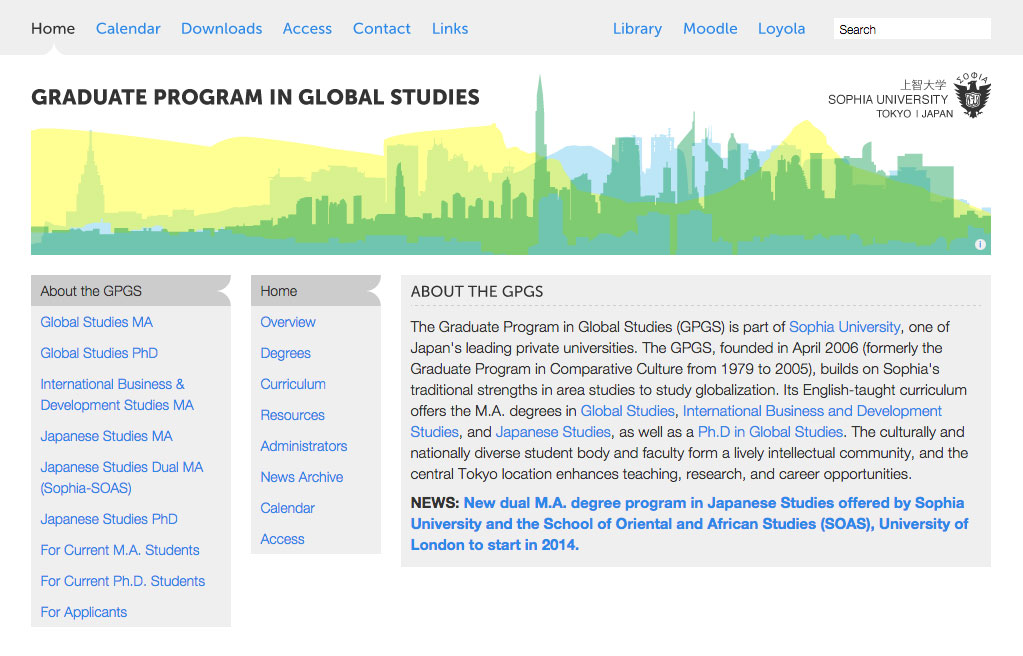The image size is (1023, 656).
Task: Open the Japanese Studies PhD sidebar link
Action: pos(109,519)
